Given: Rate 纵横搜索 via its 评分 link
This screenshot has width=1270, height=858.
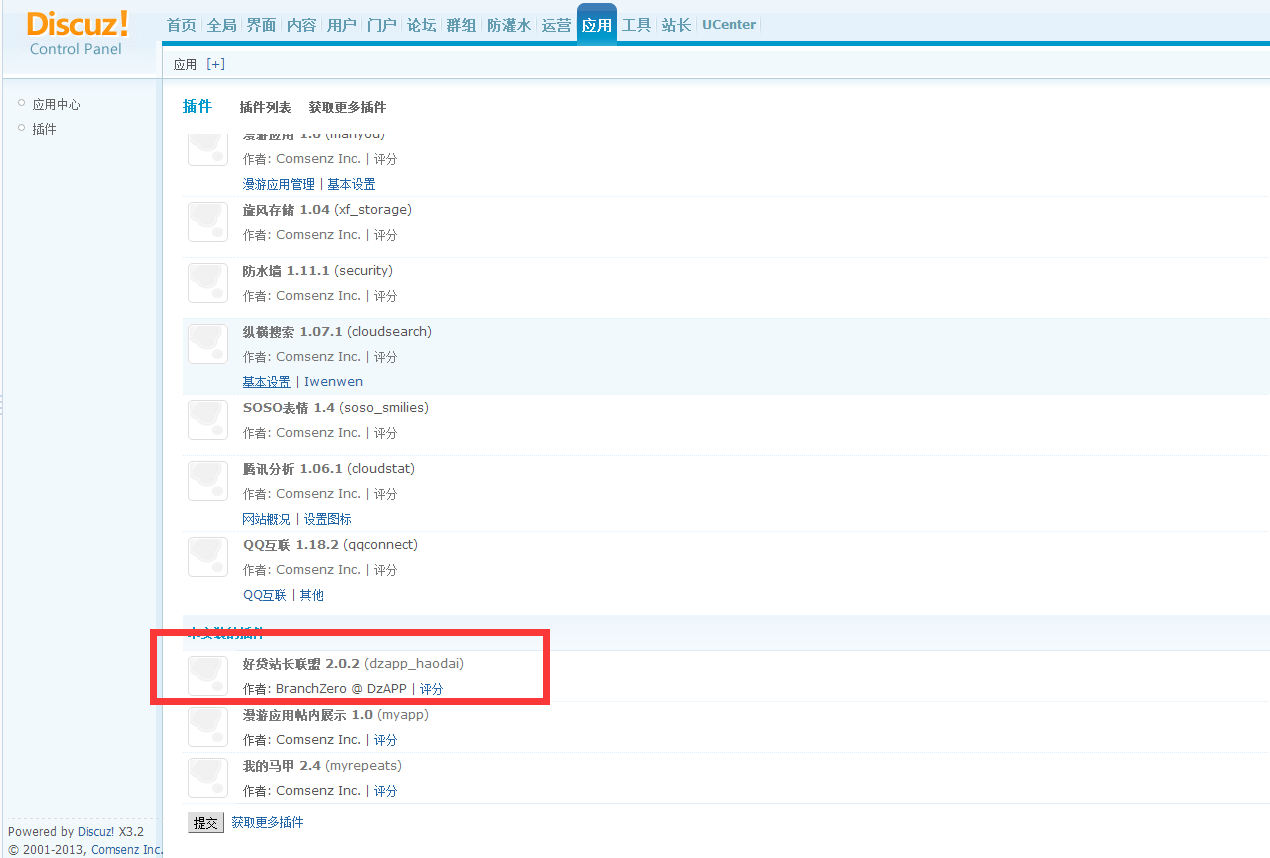Looking at the screenshot, I should tap(385, 357).
